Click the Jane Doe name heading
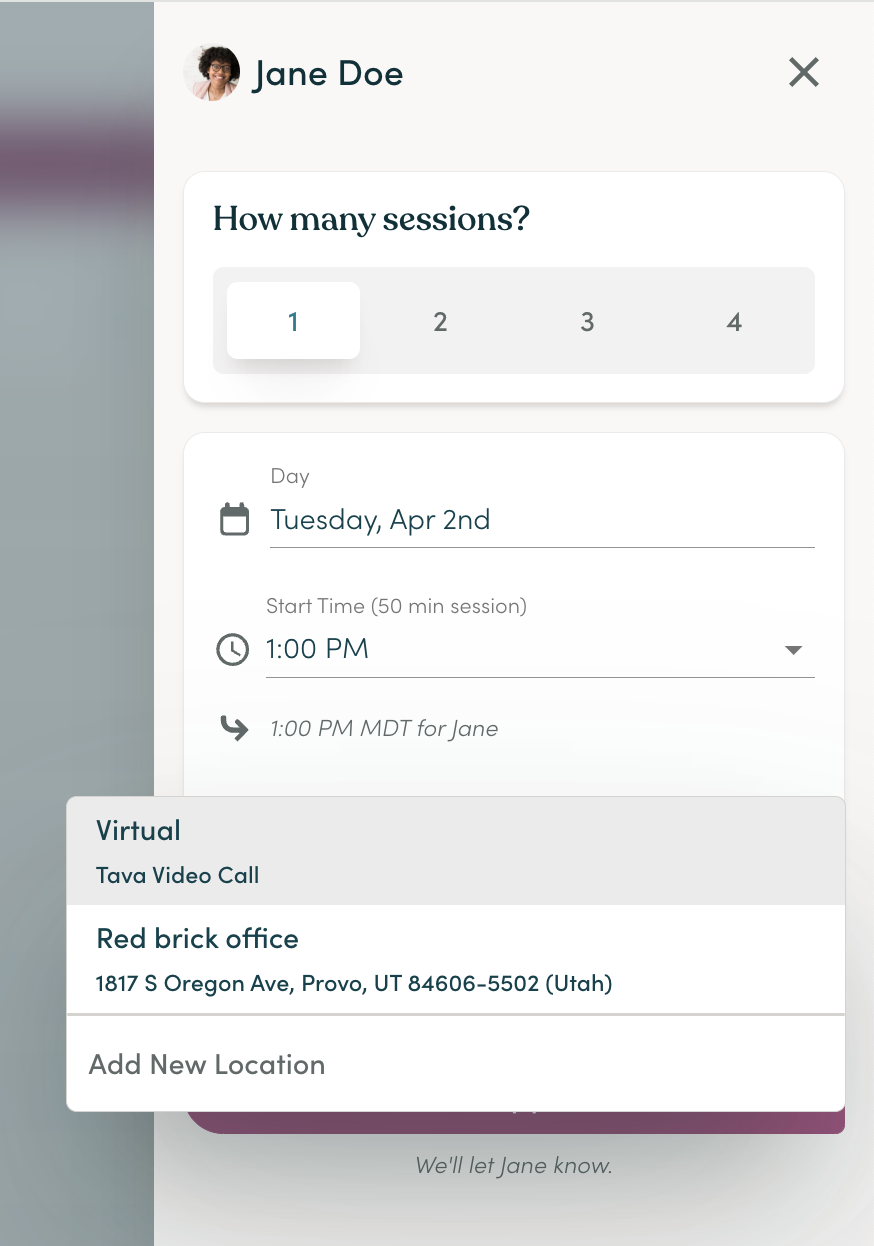Viewport: 874px width, 1246px height. click(328, 74)
